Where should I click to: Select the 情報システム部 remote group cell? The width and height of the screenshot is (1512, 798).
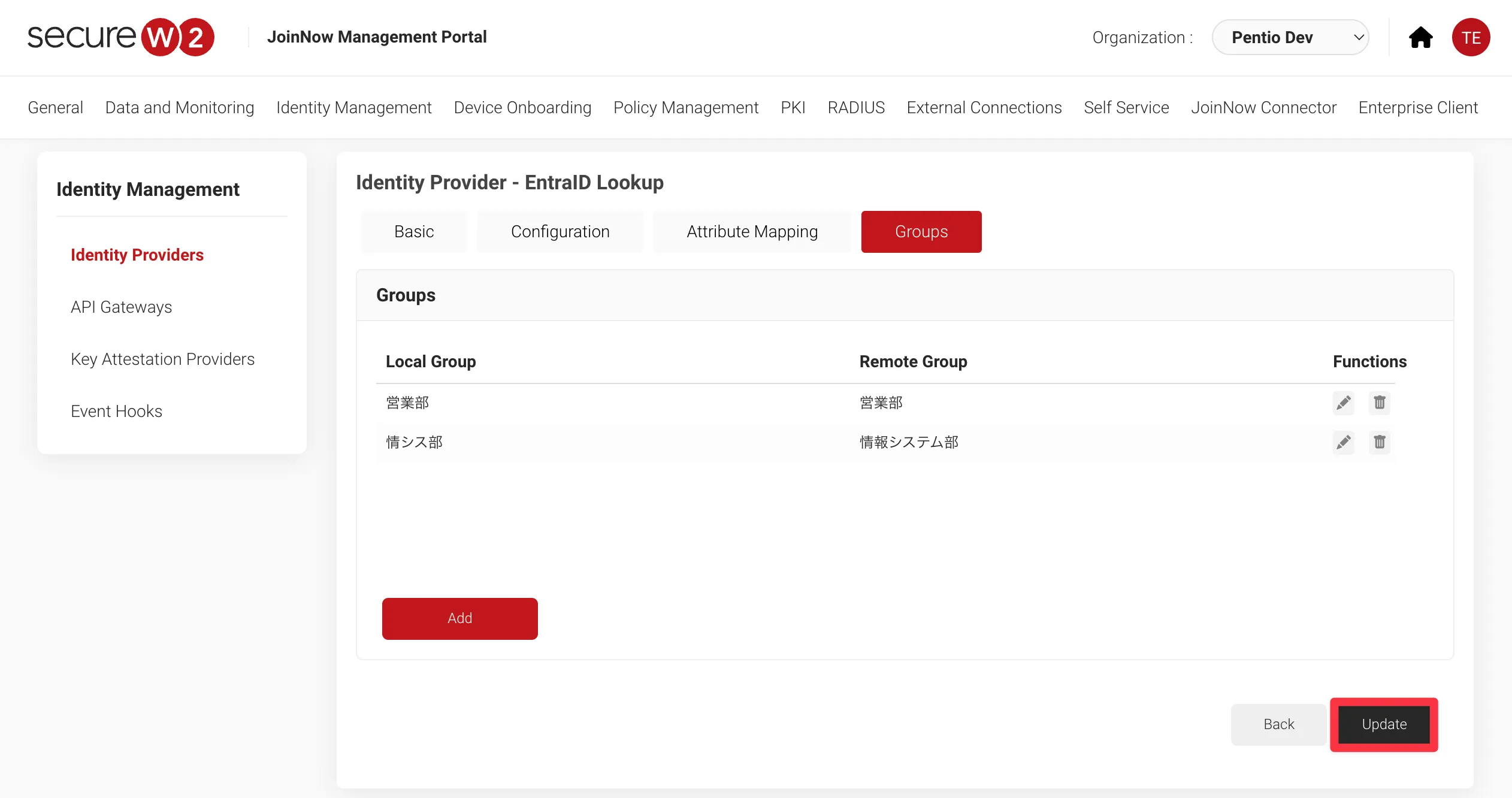coord(909,442)
